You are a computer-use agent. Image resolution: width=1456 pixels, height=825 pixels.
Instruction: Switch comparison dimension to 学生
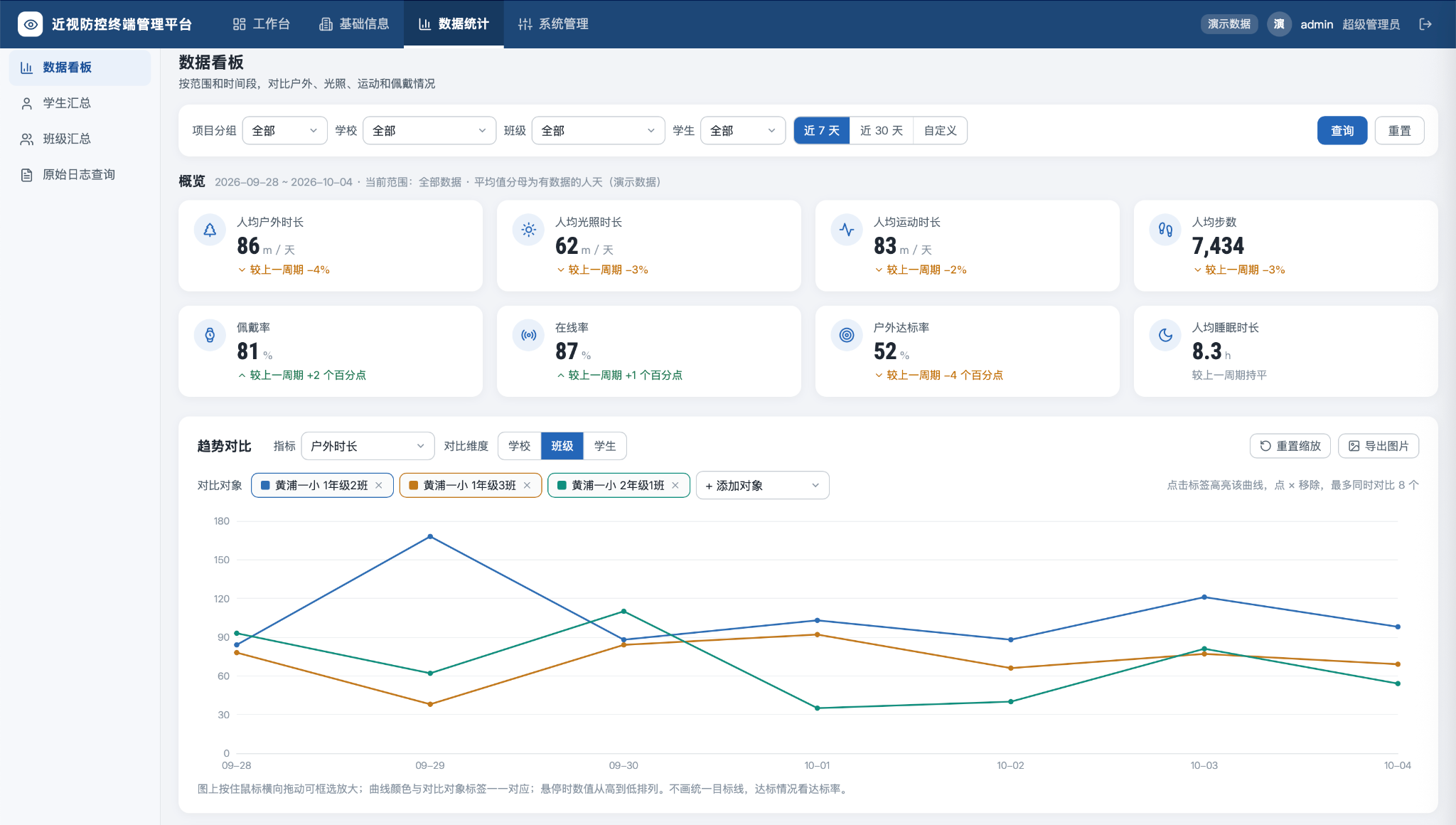pos(605,446)
